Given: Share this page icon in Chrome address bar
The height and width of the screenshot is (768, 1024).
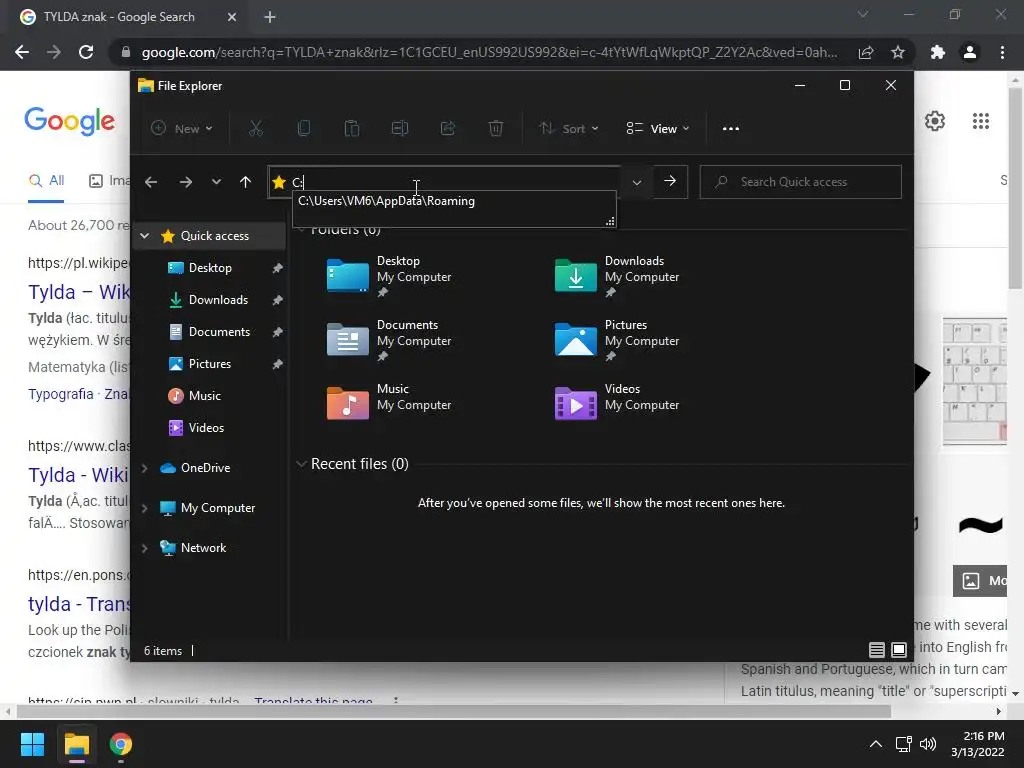Looking at the screenshot, I should [866, 52].
